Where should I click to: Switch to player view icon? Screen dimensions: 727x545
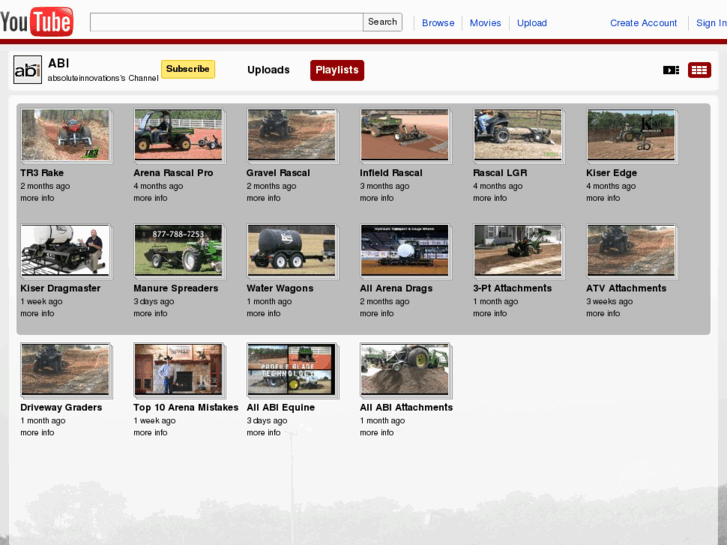tap(670, 70)
